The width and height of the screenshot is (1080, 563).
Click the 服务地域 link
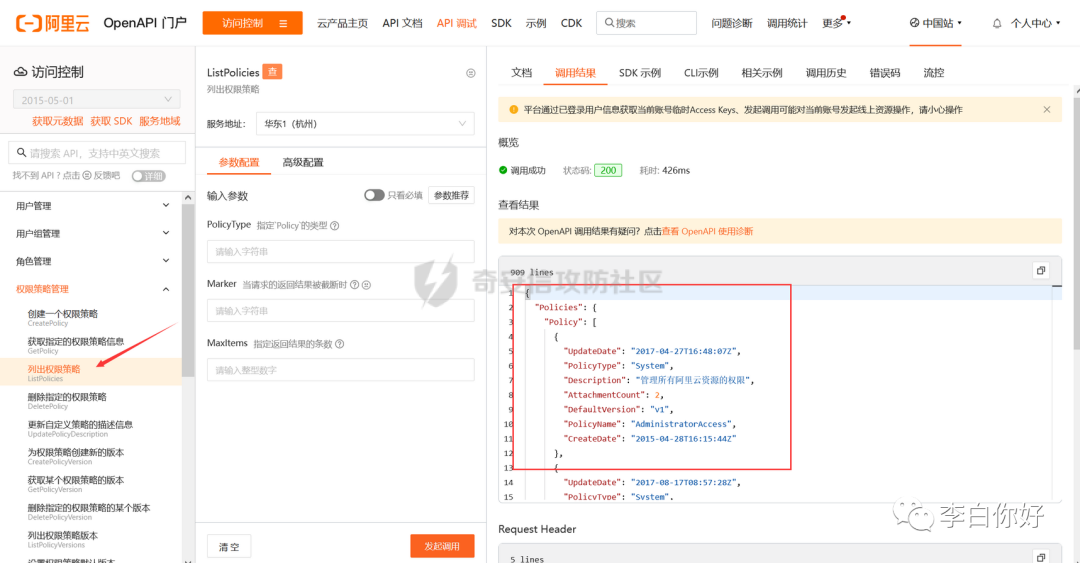(x=160, y=121)
